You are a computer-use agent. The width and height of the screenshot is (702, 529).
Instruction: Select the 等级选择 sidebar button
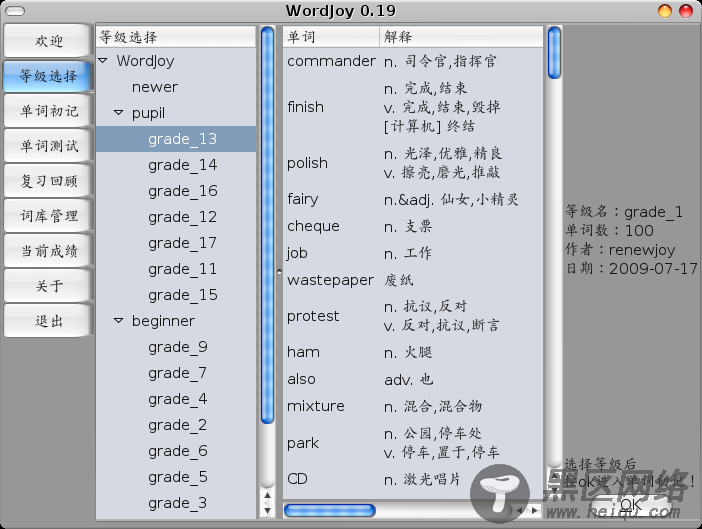coord(49,76)
